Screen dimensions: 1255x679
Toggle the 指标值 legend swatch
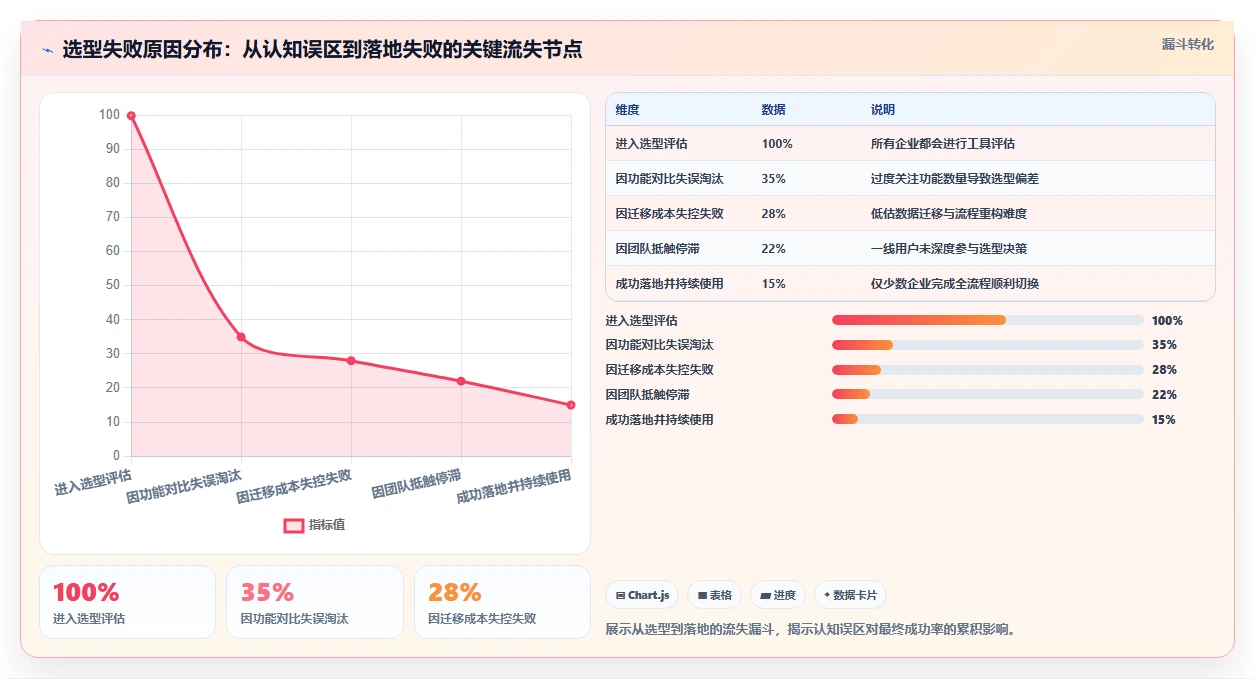294,525
